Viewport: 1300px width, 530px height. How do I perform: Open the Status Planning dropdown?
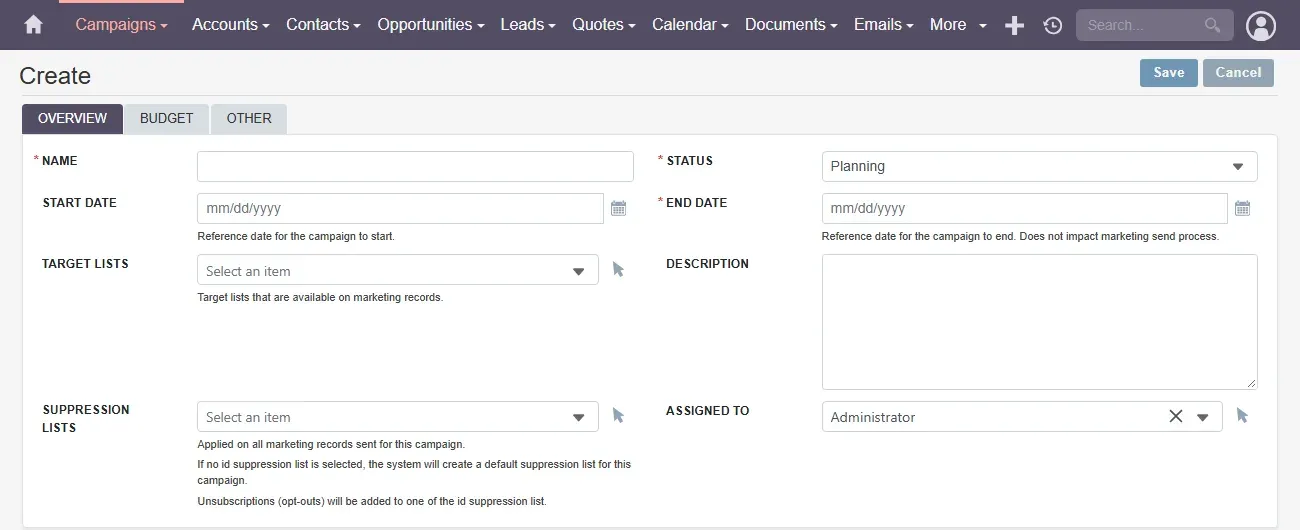point(1039,166)
